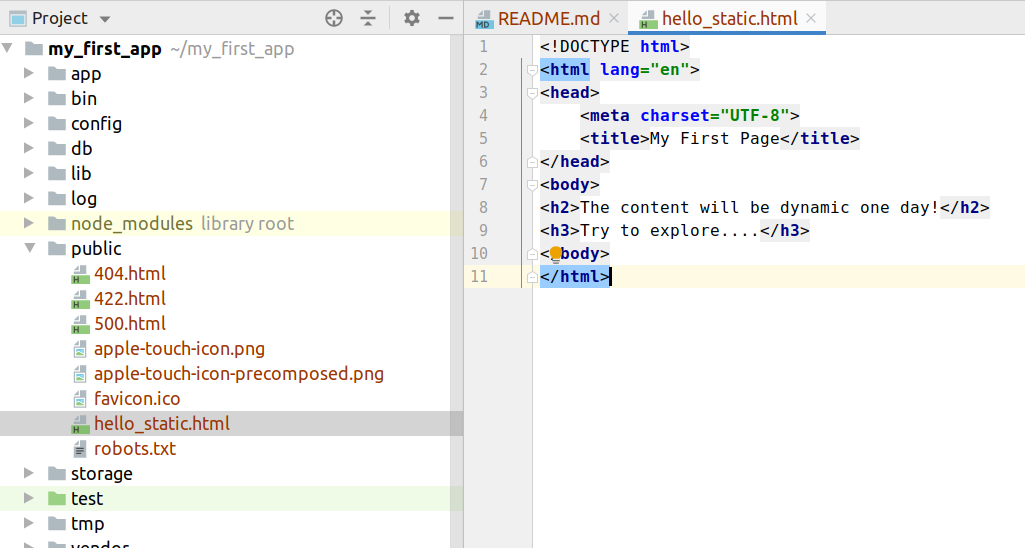This screenshot has height=548, width=1025.
Task: Close the hello_static.html tab
Action: pyautogui.click(x=811, y=18)
